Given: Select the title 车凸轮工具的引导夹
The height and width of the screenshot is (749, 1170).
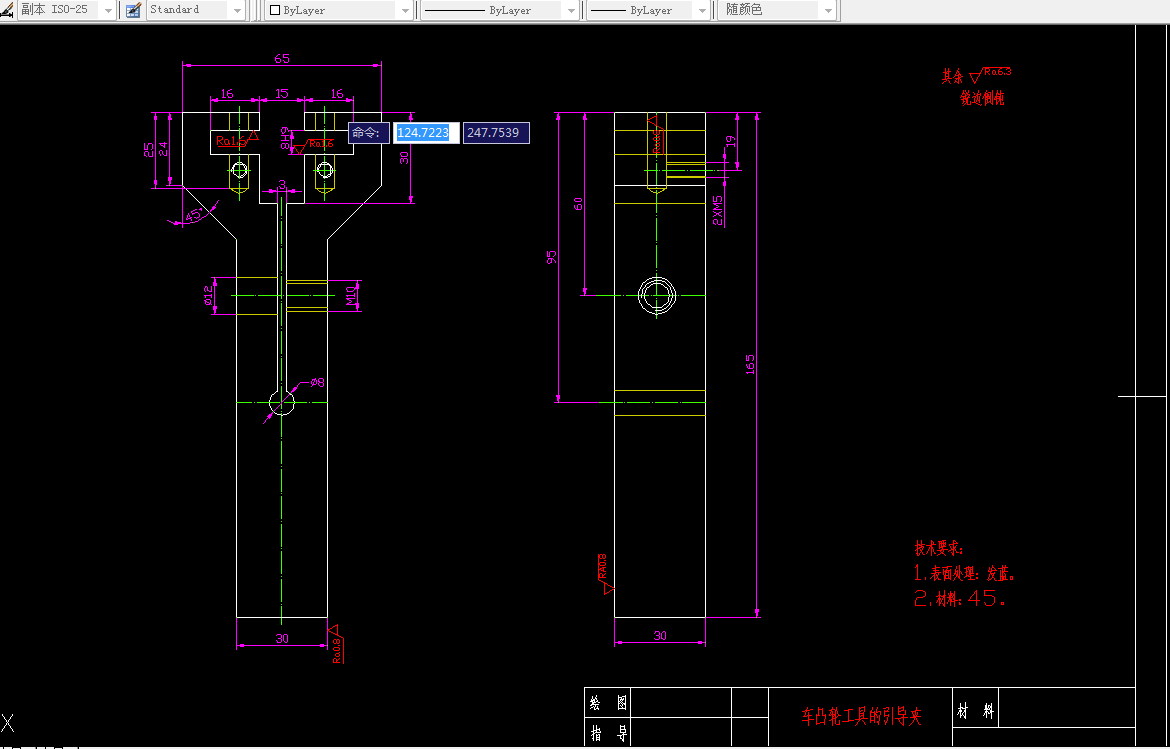Looking at the screenshot, I should [x=862, y=717].
